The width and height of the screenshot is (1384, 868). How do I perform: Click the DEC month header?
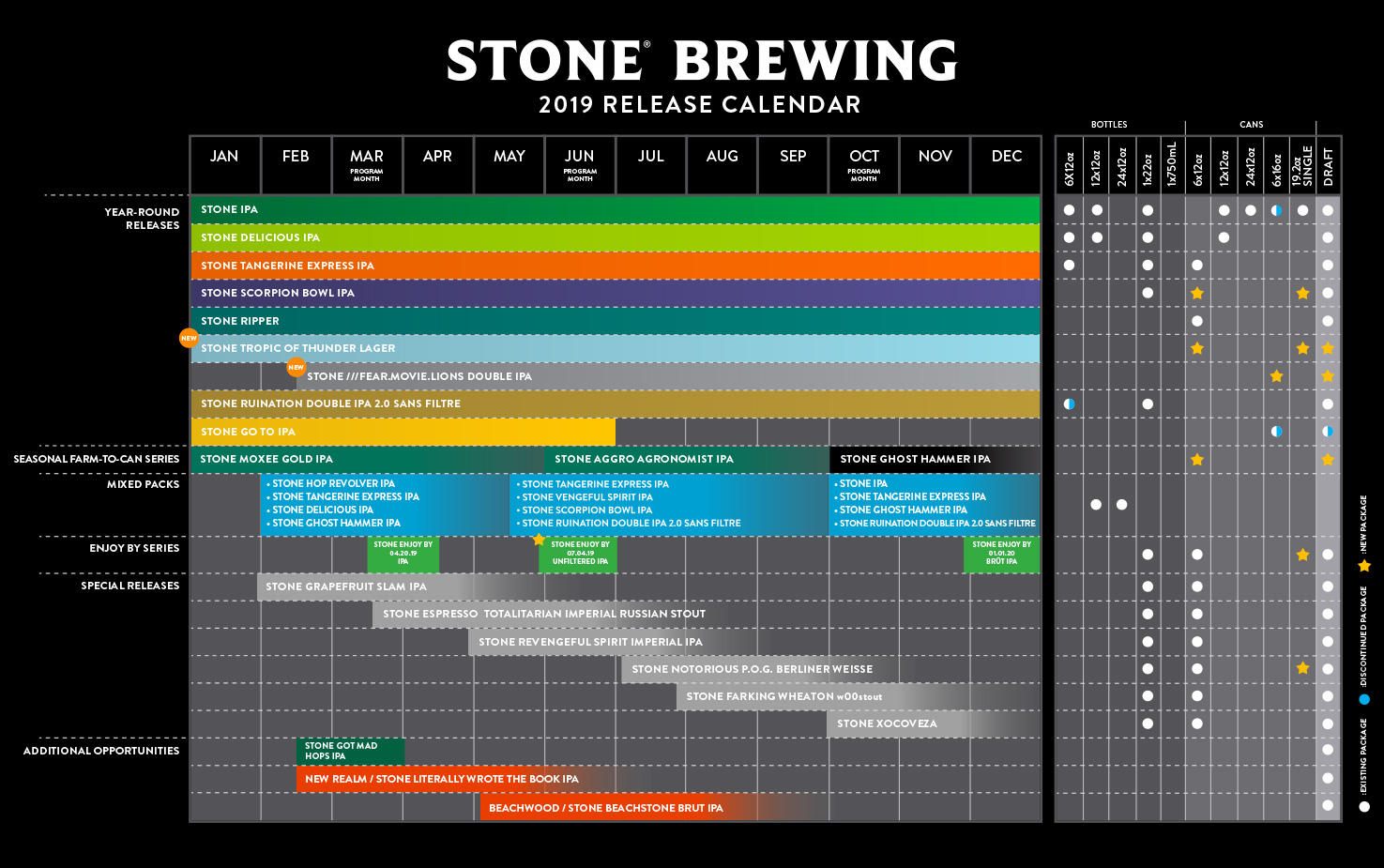1006,165
